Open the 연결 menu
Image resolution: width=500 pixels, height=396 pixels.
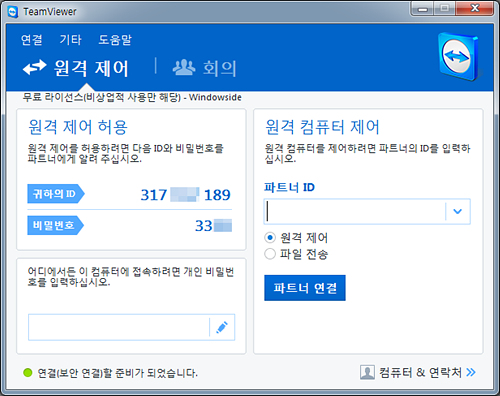(x=32, y=40)
